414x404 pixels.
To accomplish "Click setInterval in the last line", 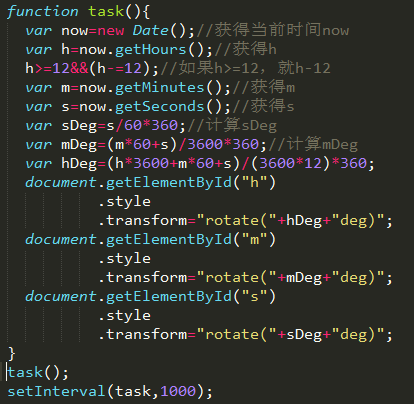I will [56, 391].
